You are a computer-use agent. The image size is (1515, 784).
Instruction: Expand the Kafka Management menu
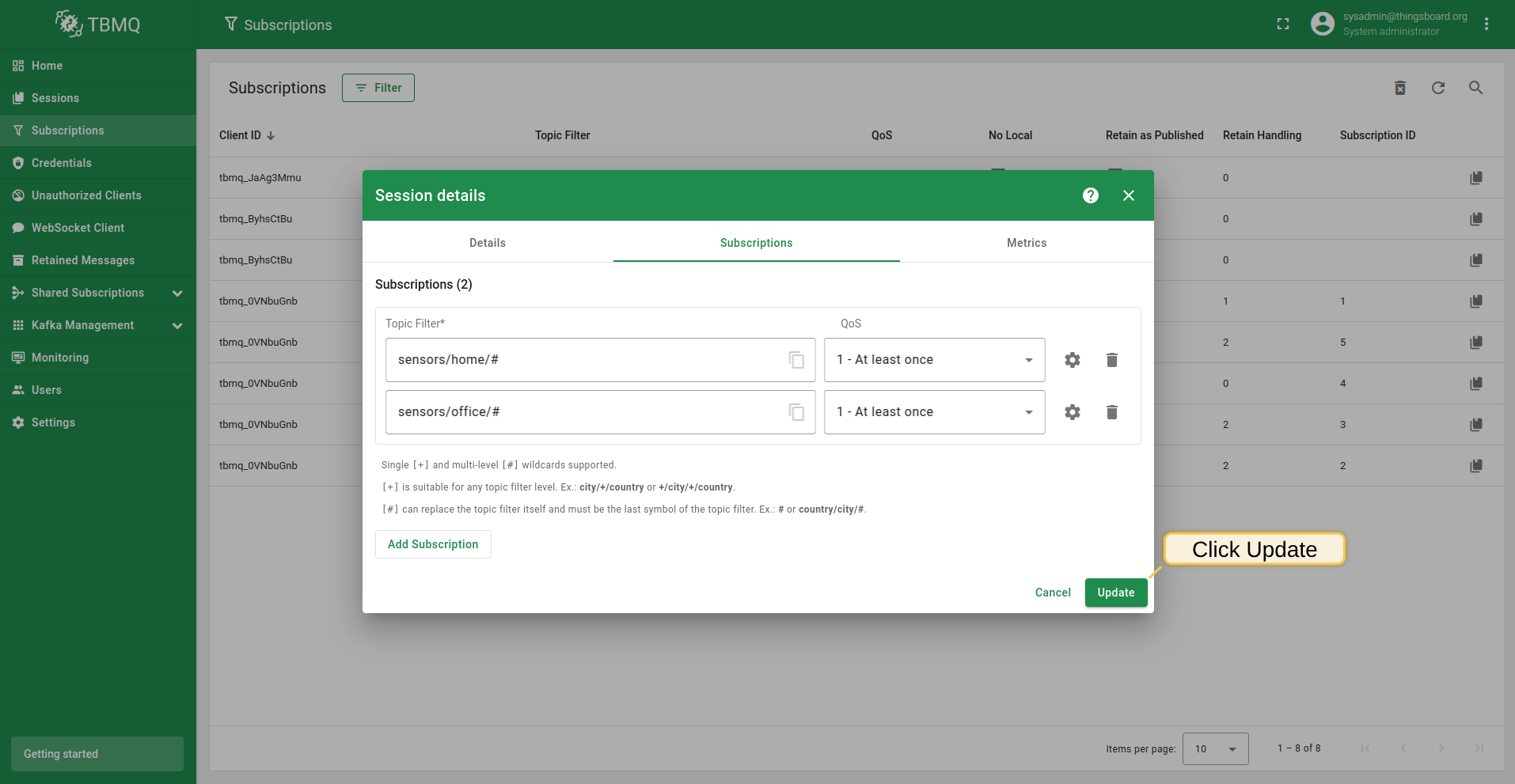click(177, 325)
